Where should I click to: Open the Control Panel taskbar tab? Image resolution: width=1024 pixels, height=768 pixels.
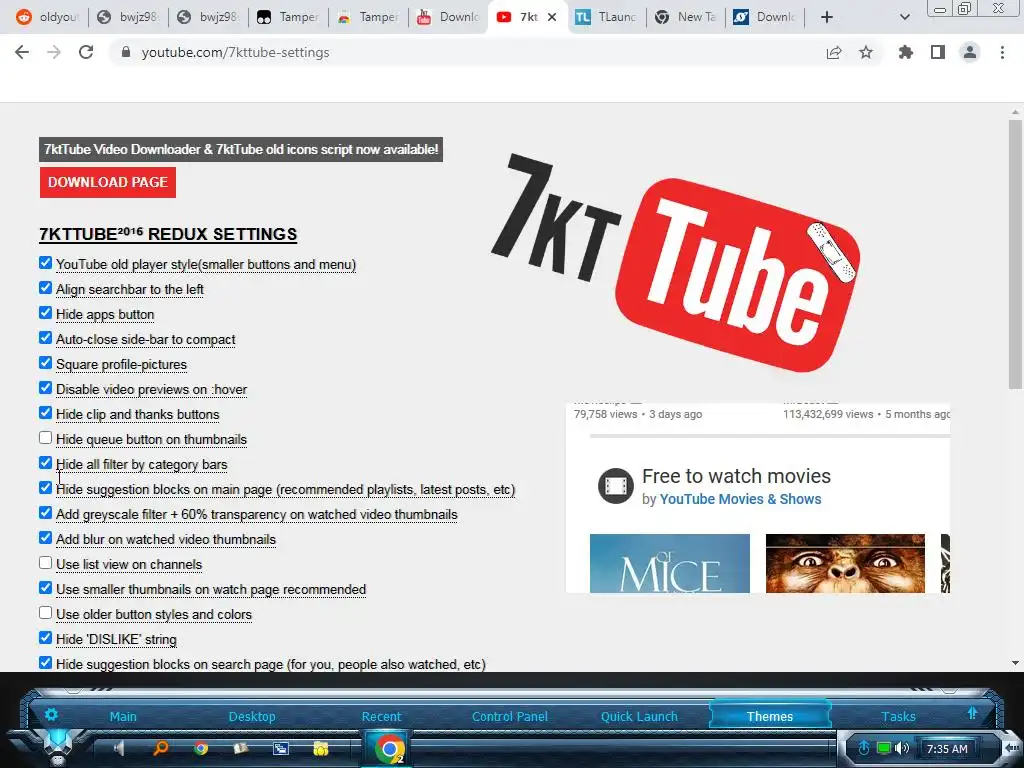[510, 716]
